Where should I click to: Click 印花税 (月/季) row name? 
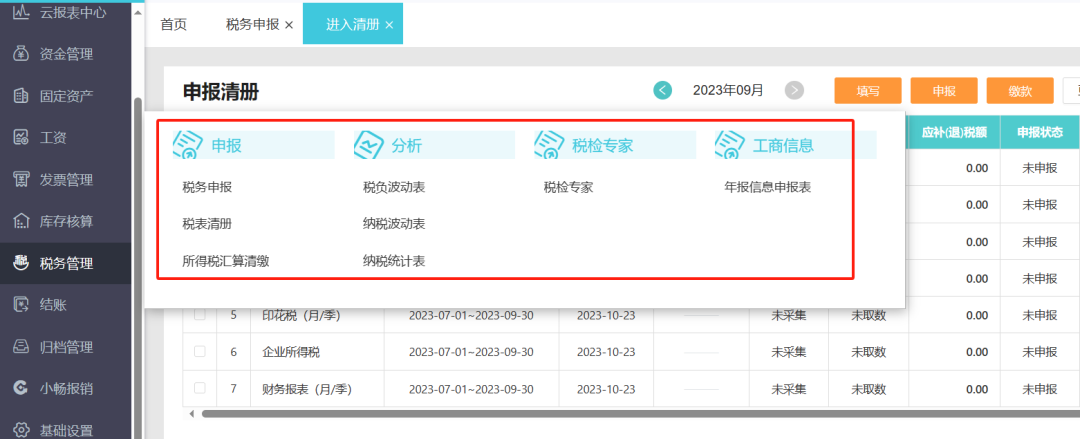click(302, 315)
